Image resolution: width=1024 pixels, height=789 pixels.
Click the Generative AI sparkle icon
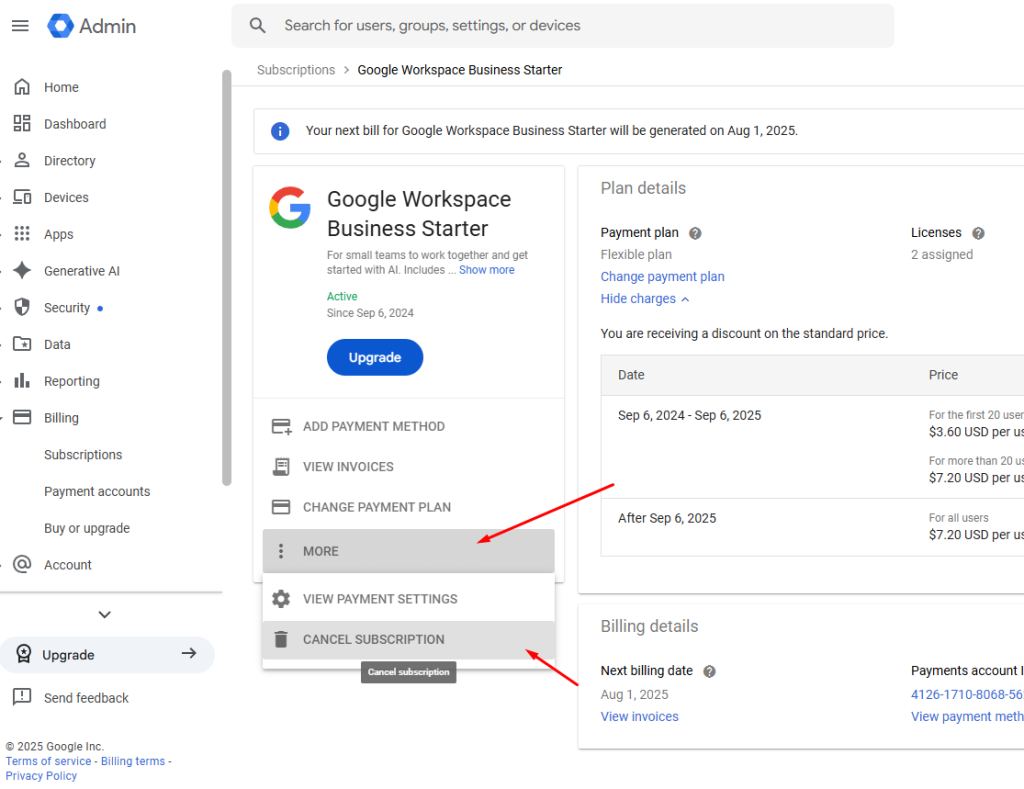point(22,270)
